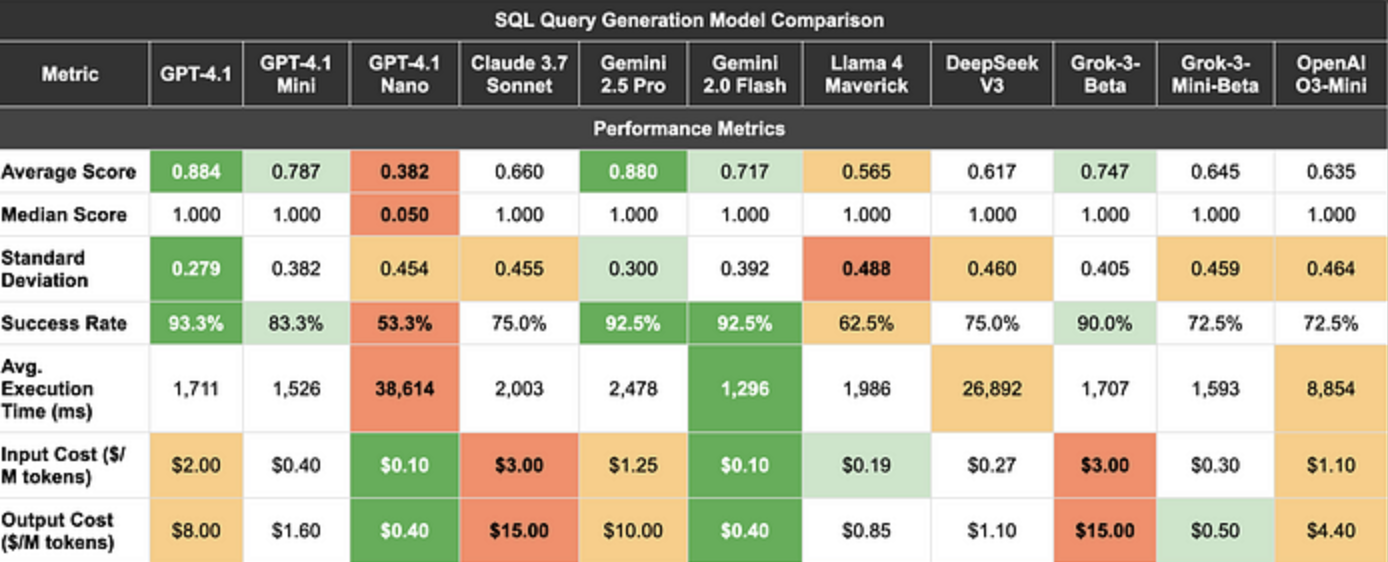Select the 0.455 standard deviation cell
This screenshot has width=1388, height=562.
click(519, 269)
